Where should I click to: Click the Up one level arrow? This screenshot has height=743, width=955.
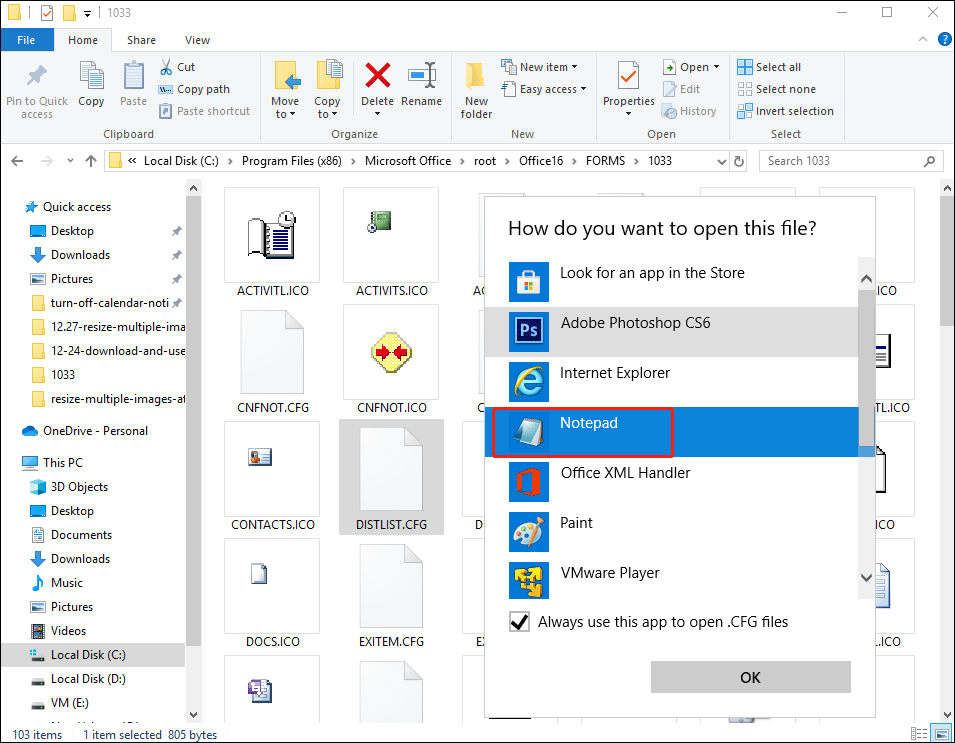point(91,161)
